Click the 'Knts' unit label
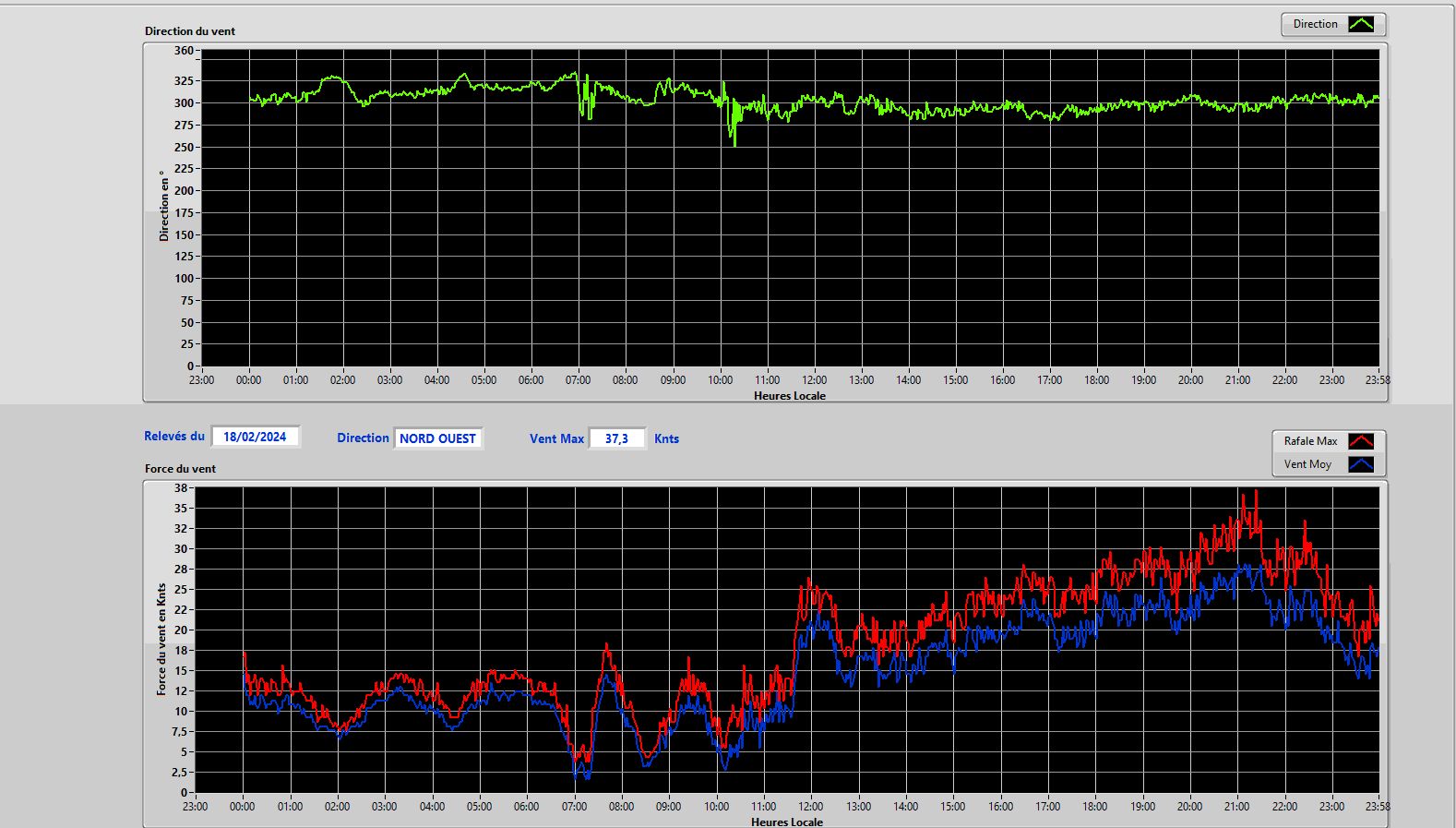The image size is (1456, 828). [x=666, y=438]
